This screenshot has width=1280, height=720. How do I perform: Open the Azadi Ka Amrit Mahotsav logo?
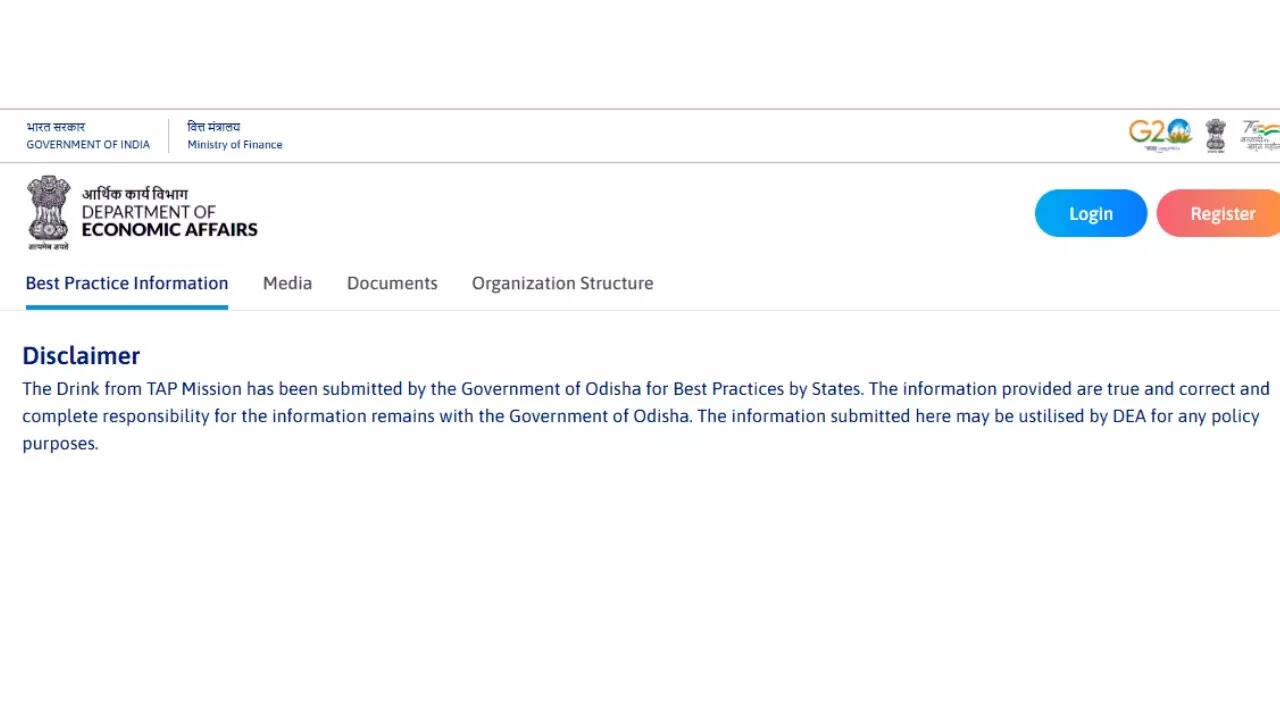1261,135
